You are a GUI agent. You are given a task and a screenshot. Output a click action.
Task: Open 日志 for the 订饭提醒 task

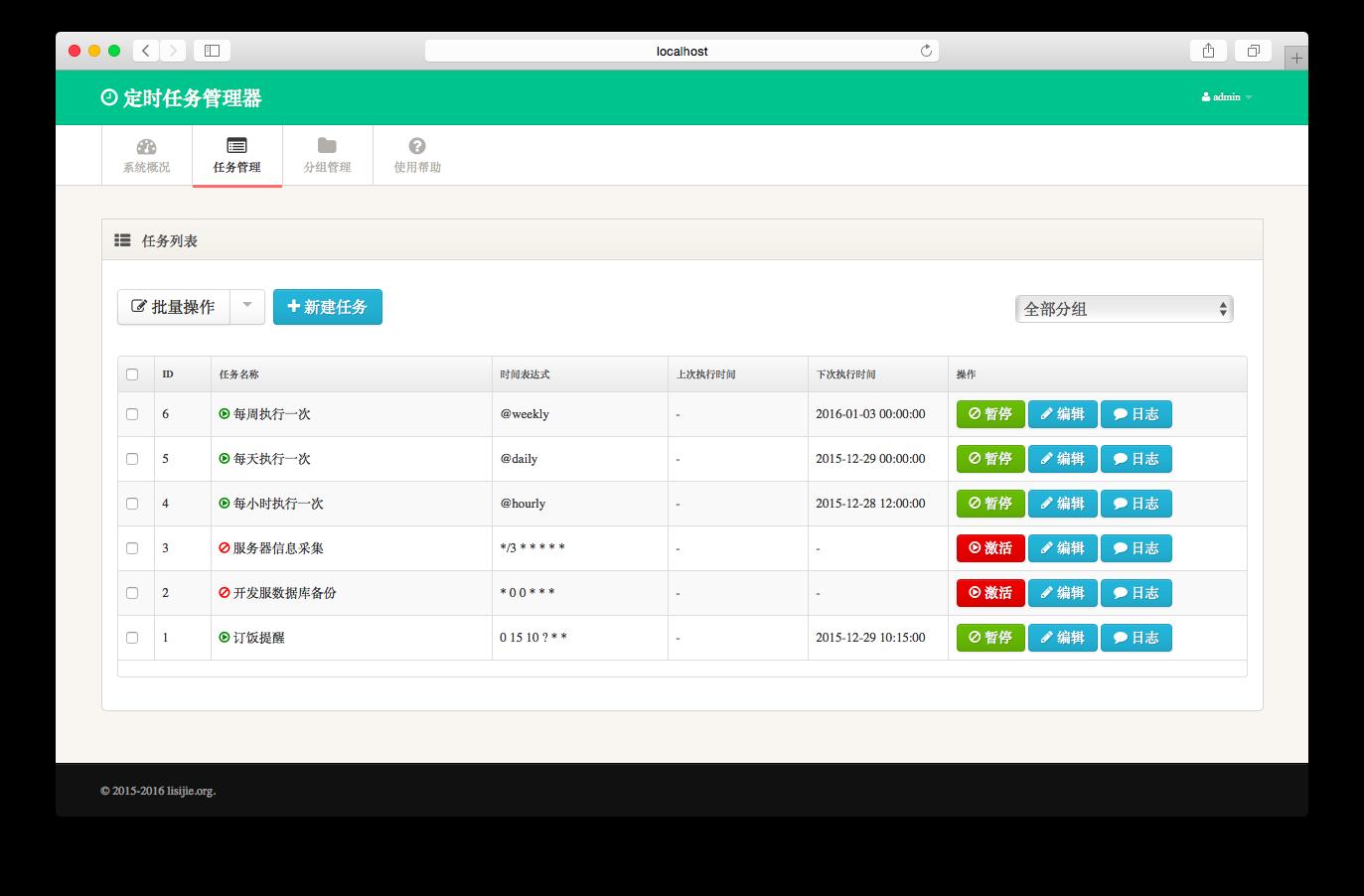pos(1136,638)
